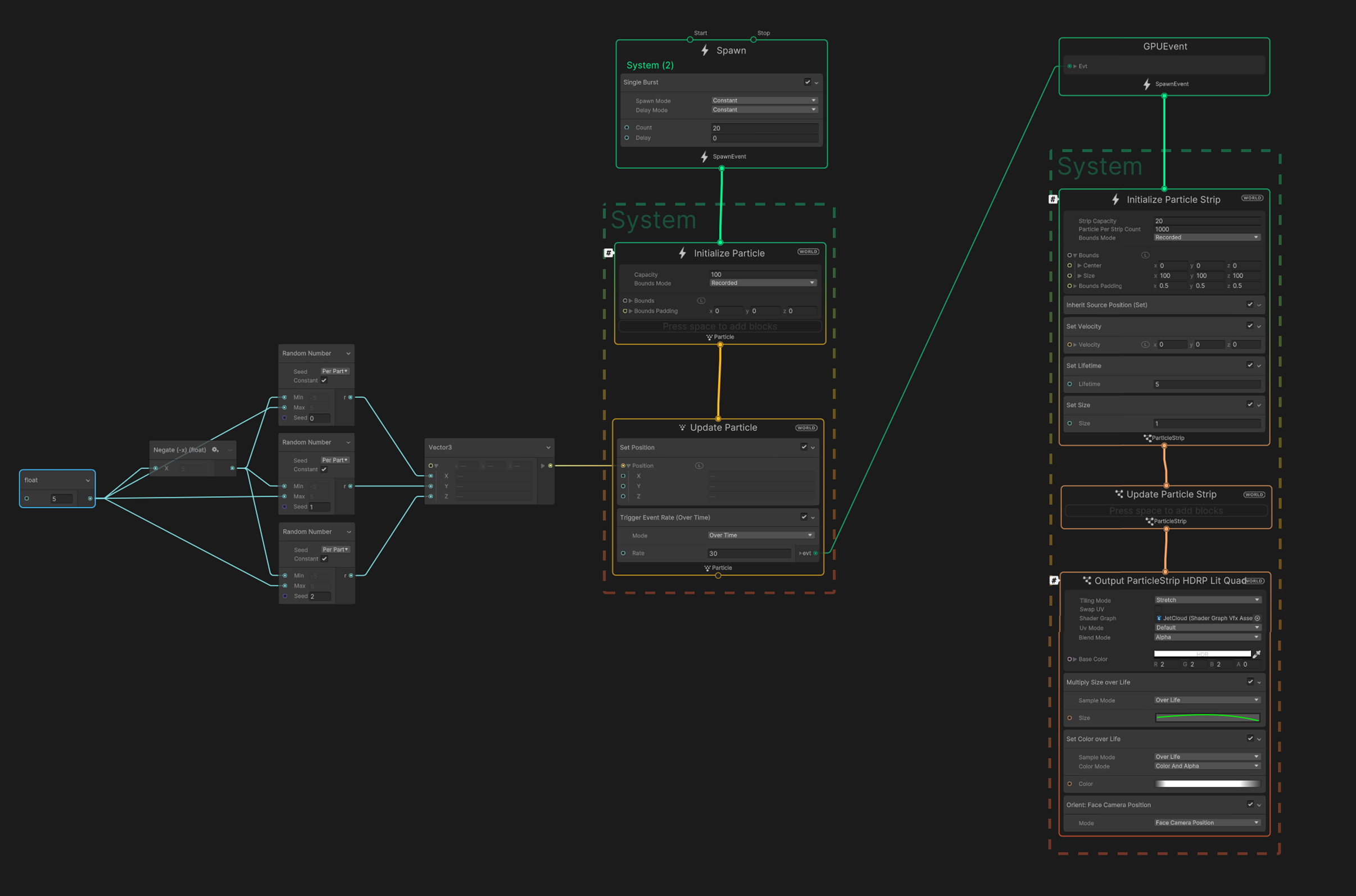Collapse the Vector3 node via its chevron
1356x896 pixels.
548,447
